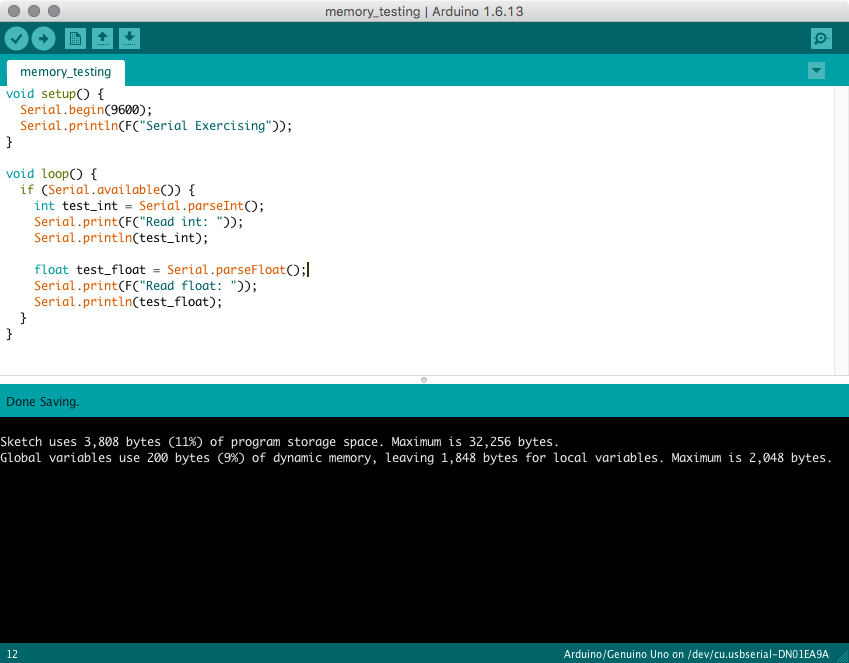Image resolution: width=849 pixels, height=663 pixels.
Task: Expand the tab menu dropdown arrow
Action: 816,71
